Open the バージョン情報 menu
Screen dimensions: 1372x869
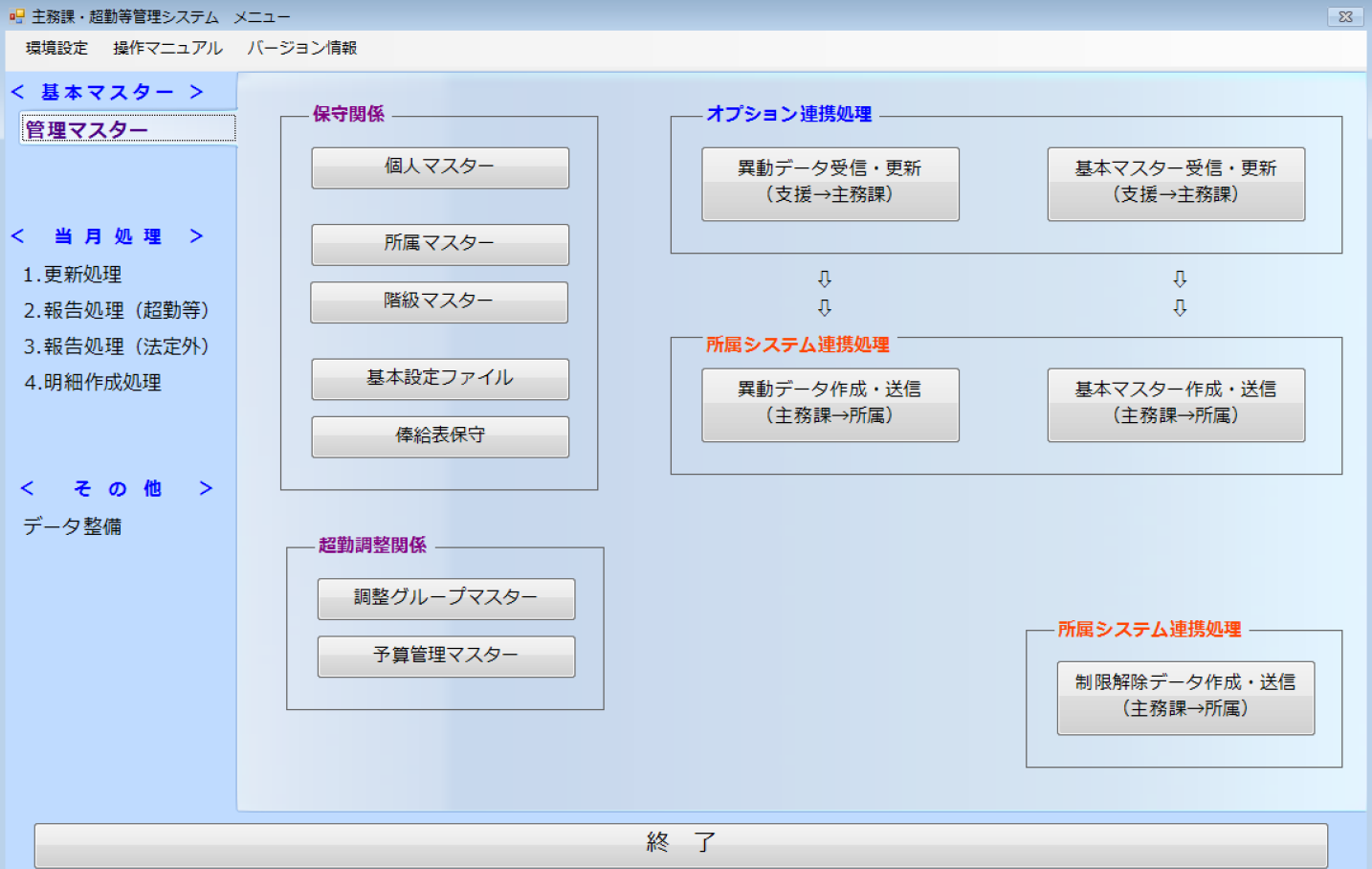tap(302, 48)
